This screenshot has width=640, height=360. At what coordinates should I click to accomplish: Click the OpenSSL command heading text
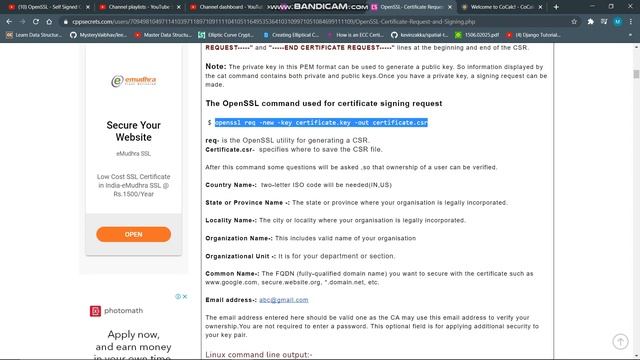tap(324, 103)
